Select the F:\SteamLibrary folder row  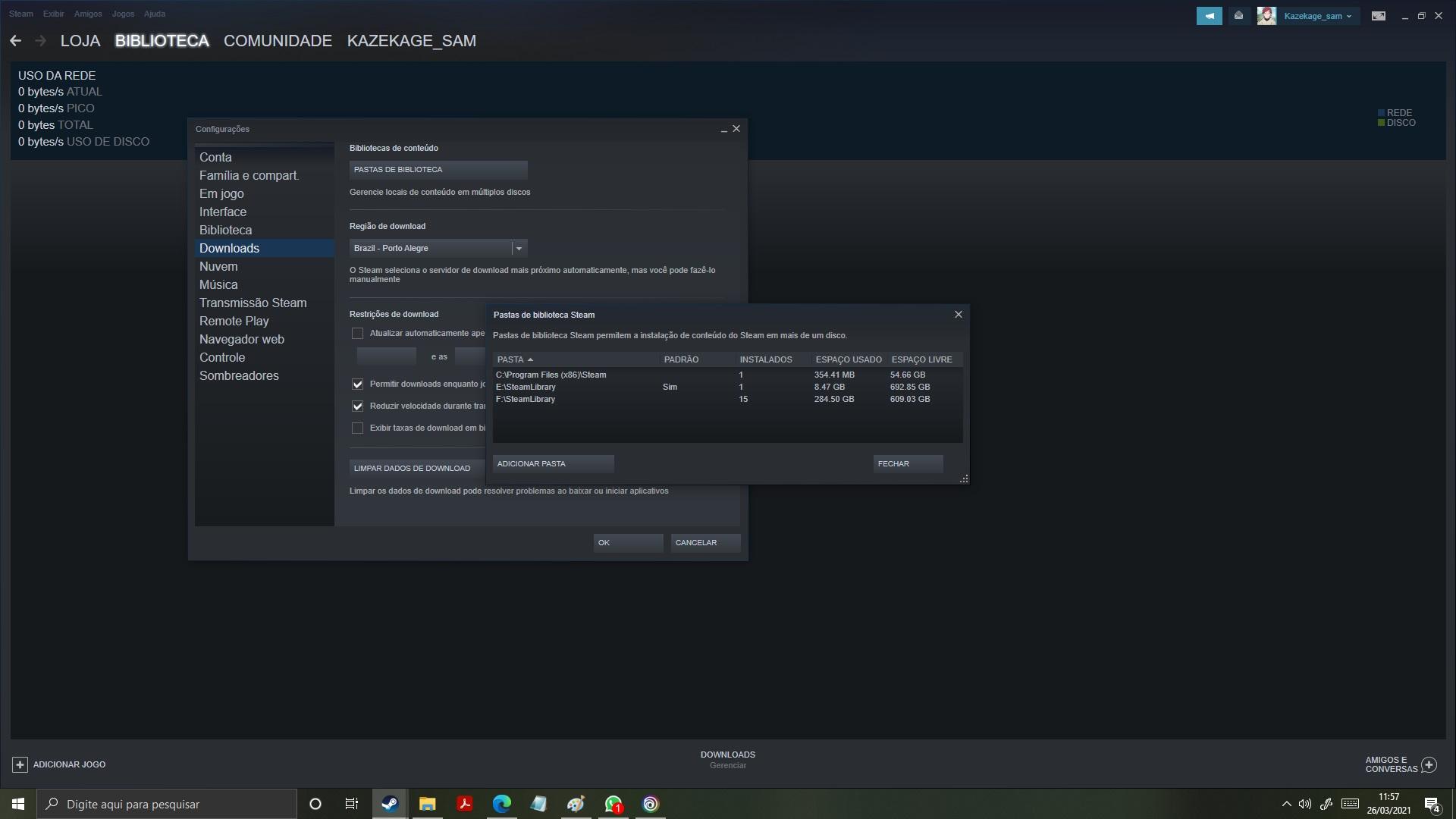point(728,400)
